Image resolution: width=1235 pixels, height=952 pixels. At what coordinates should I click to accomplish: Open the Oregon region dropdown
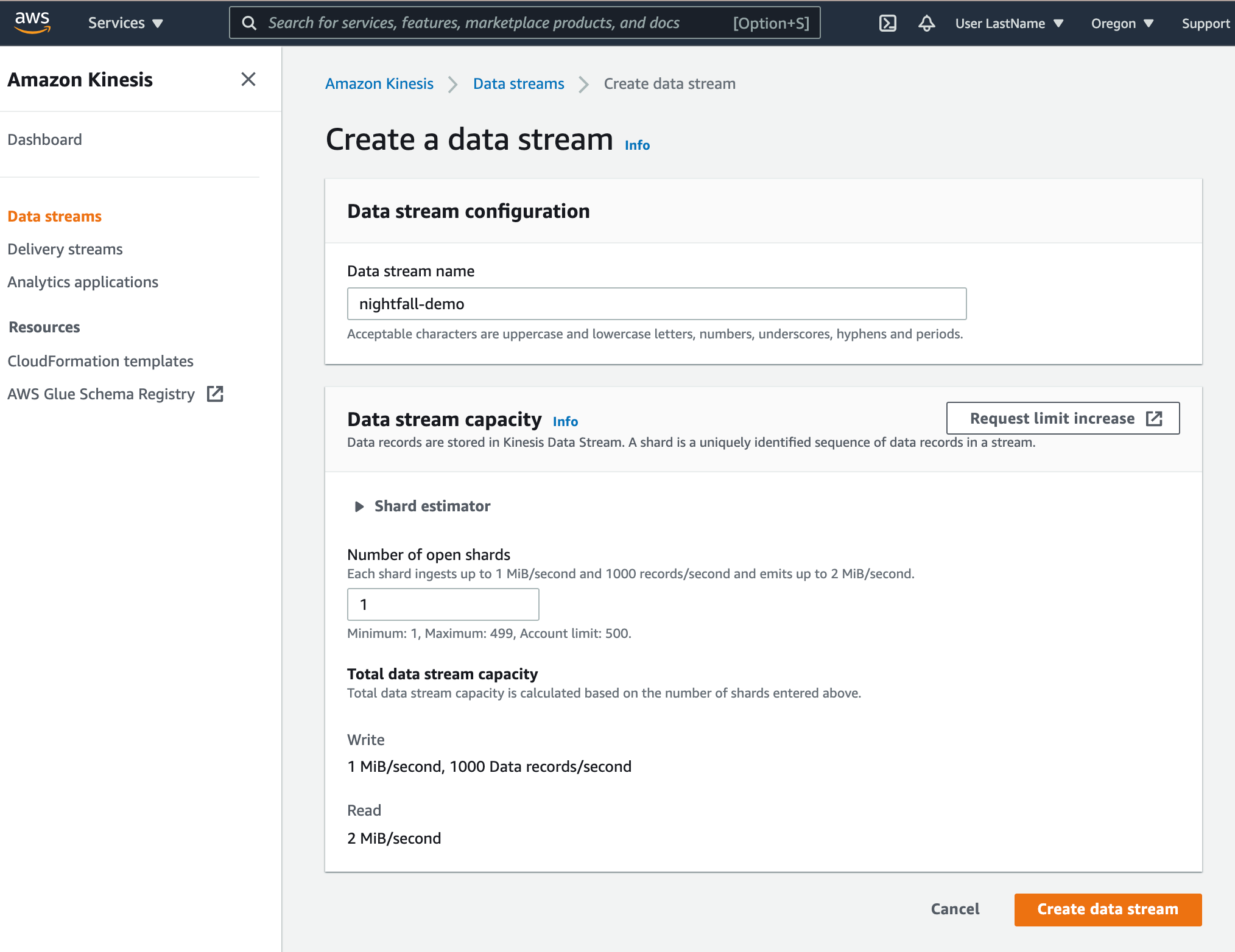pos(1122,23)
